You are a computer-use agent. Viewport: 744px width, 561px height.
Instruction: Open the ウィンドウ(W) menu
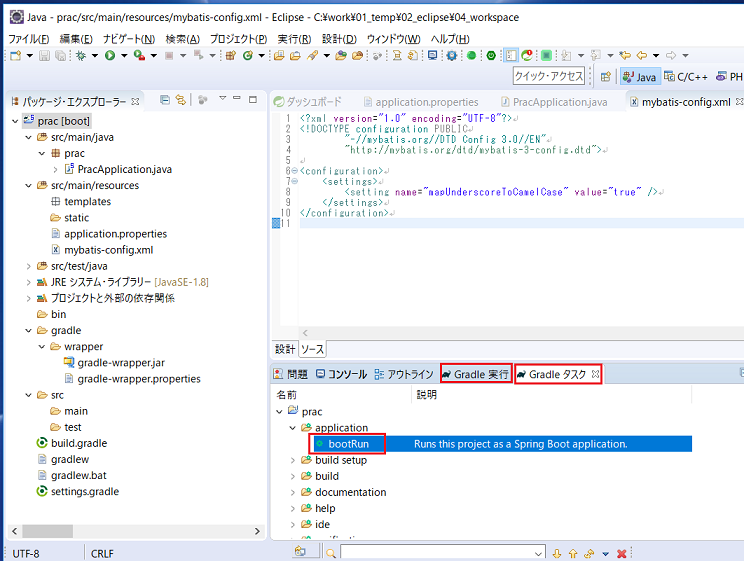[x=393, y=39]
